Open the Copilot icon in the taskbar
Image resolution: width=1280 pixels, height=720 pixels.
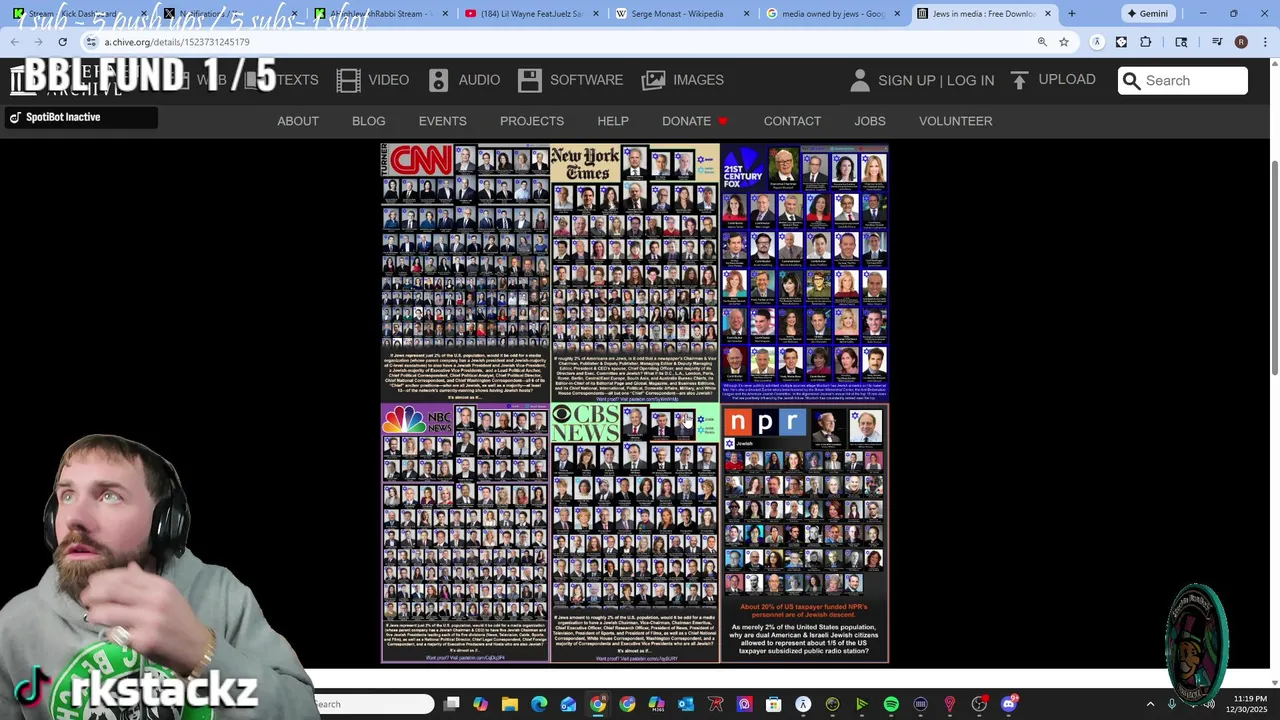point(481,704)
